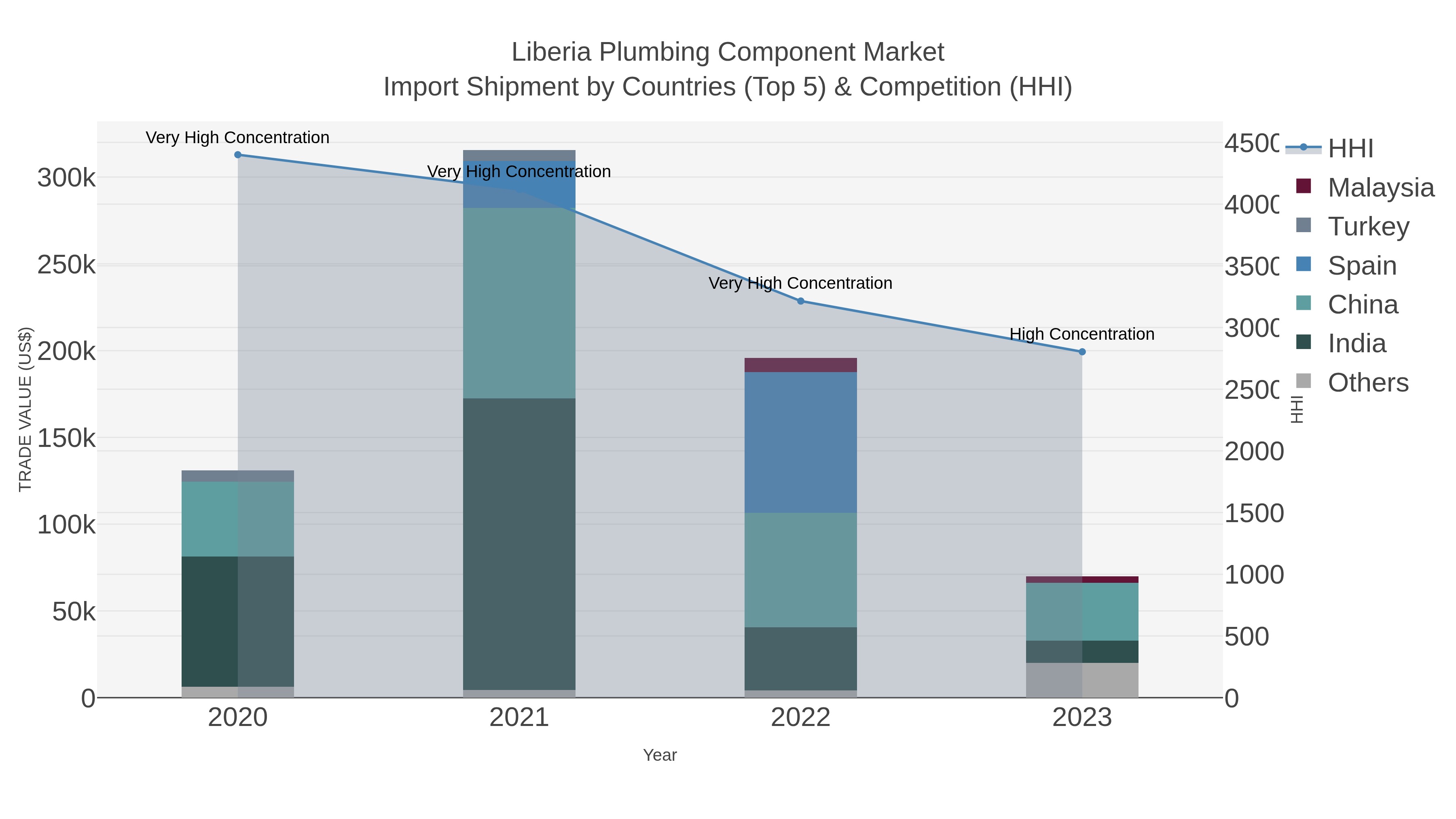
Task: Click the 500 HHI axis tick label
Action: pyautogui.click(x=1247, y=637)
